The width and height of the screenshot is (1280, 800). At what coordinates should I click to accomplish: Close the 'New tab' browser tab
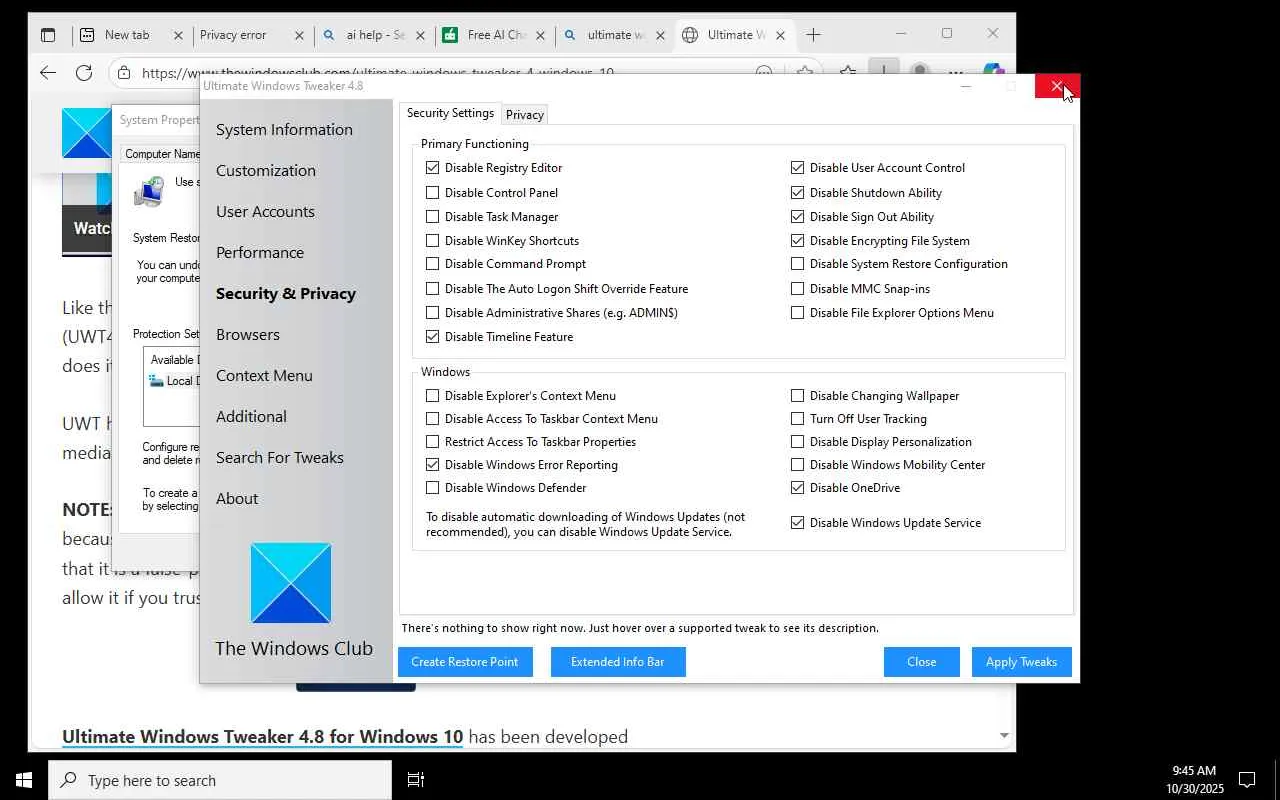(178, 35)
